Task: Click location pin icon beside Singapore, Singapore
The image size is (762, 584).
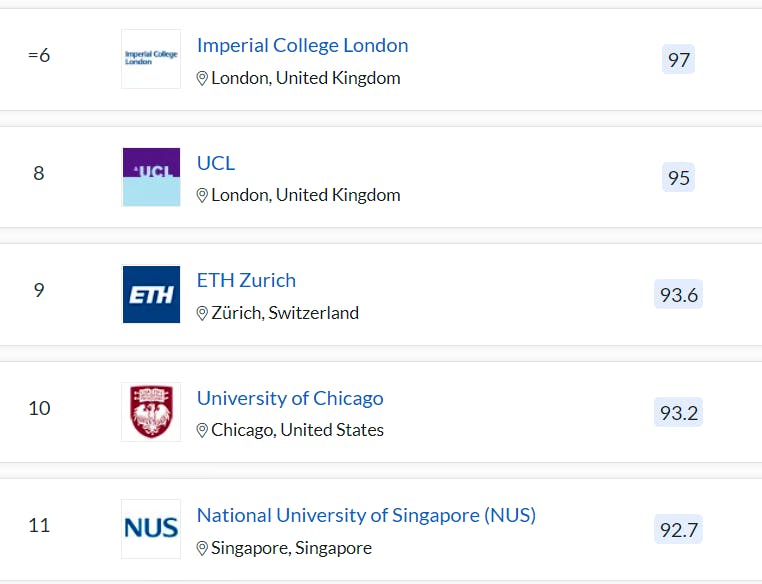Action: (x=202, y=548)
